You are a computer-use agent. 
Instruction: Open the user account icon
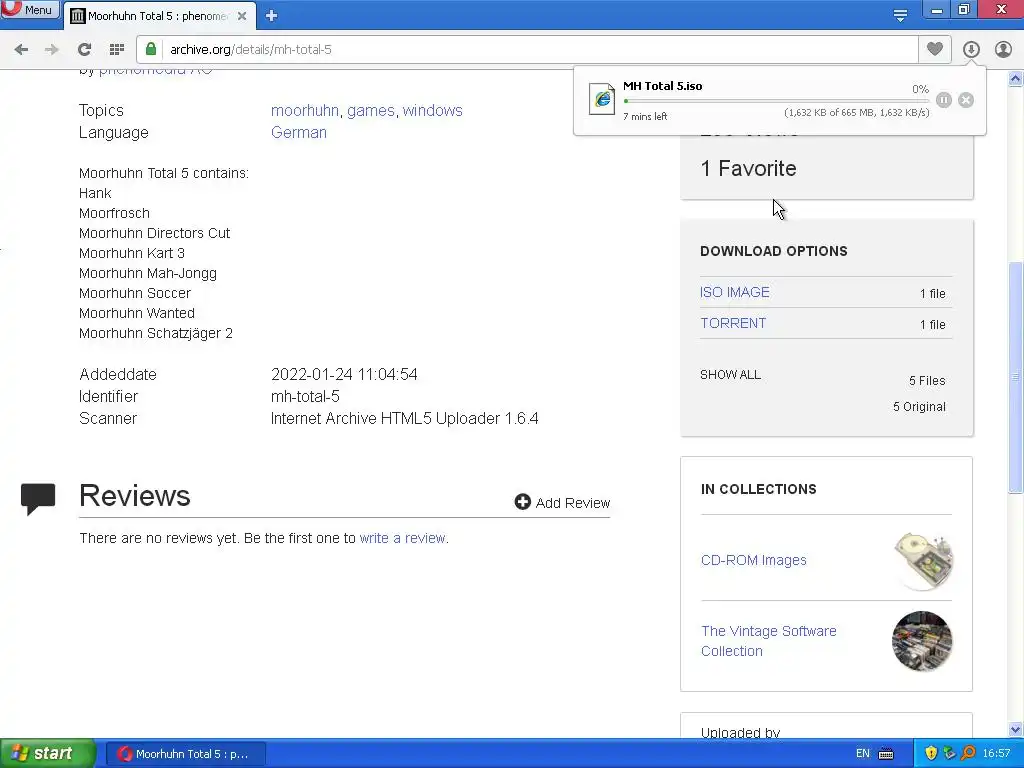1003,49
